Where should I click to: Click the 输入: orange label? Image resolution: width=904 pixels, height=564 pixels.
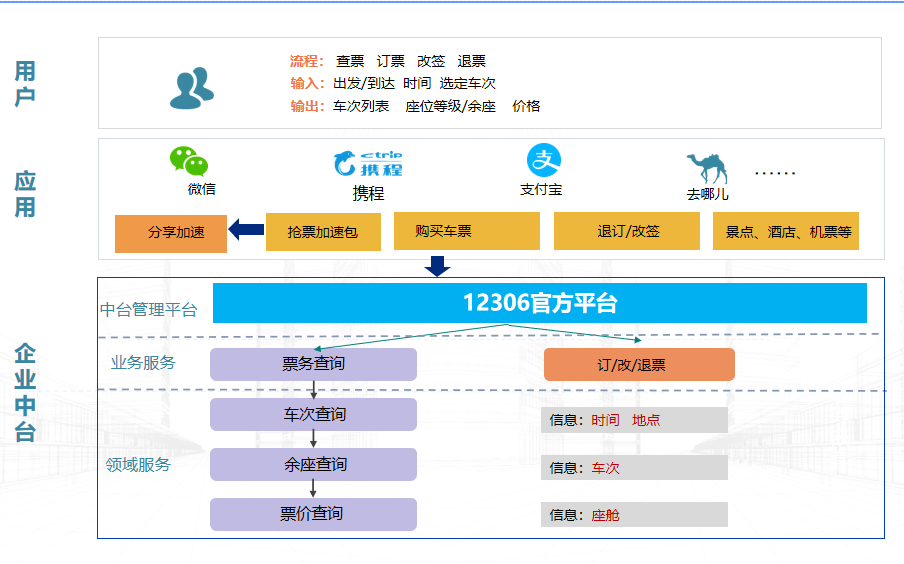coord(307,84)
